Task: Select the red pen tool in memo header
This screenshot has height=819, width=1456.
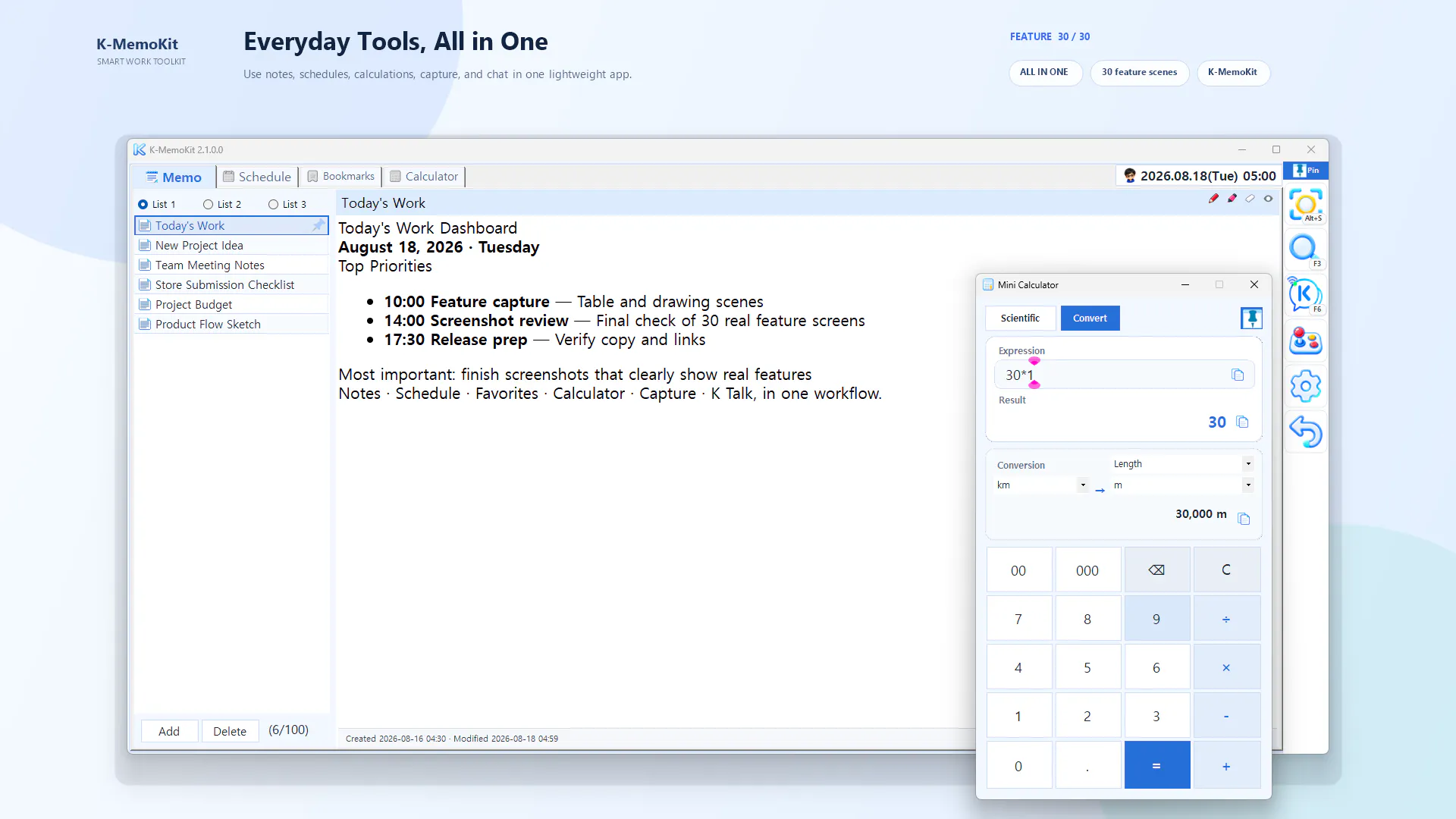Action: 1213,199
